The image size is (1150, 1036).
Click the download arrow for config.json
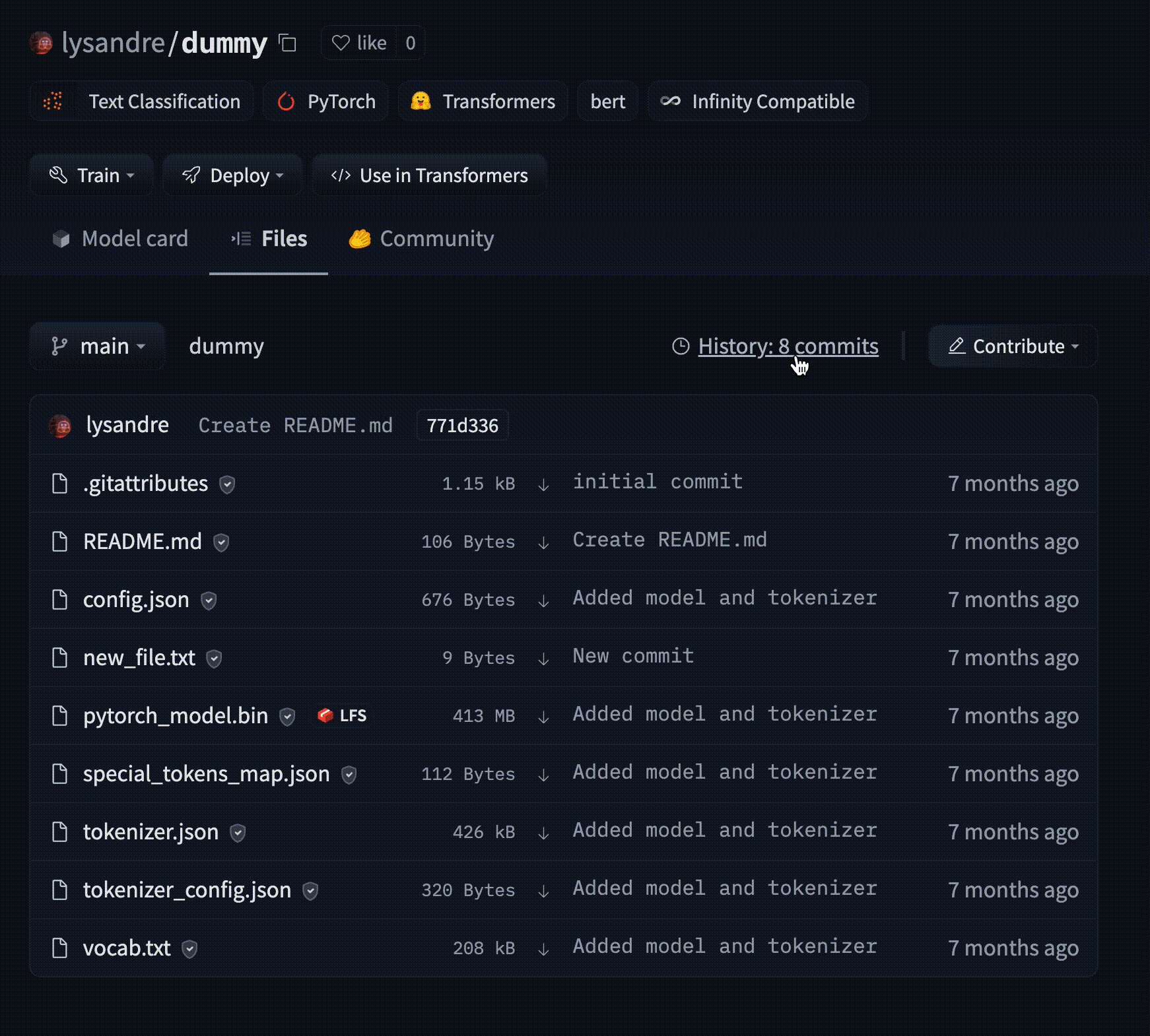tap(543, 600)
